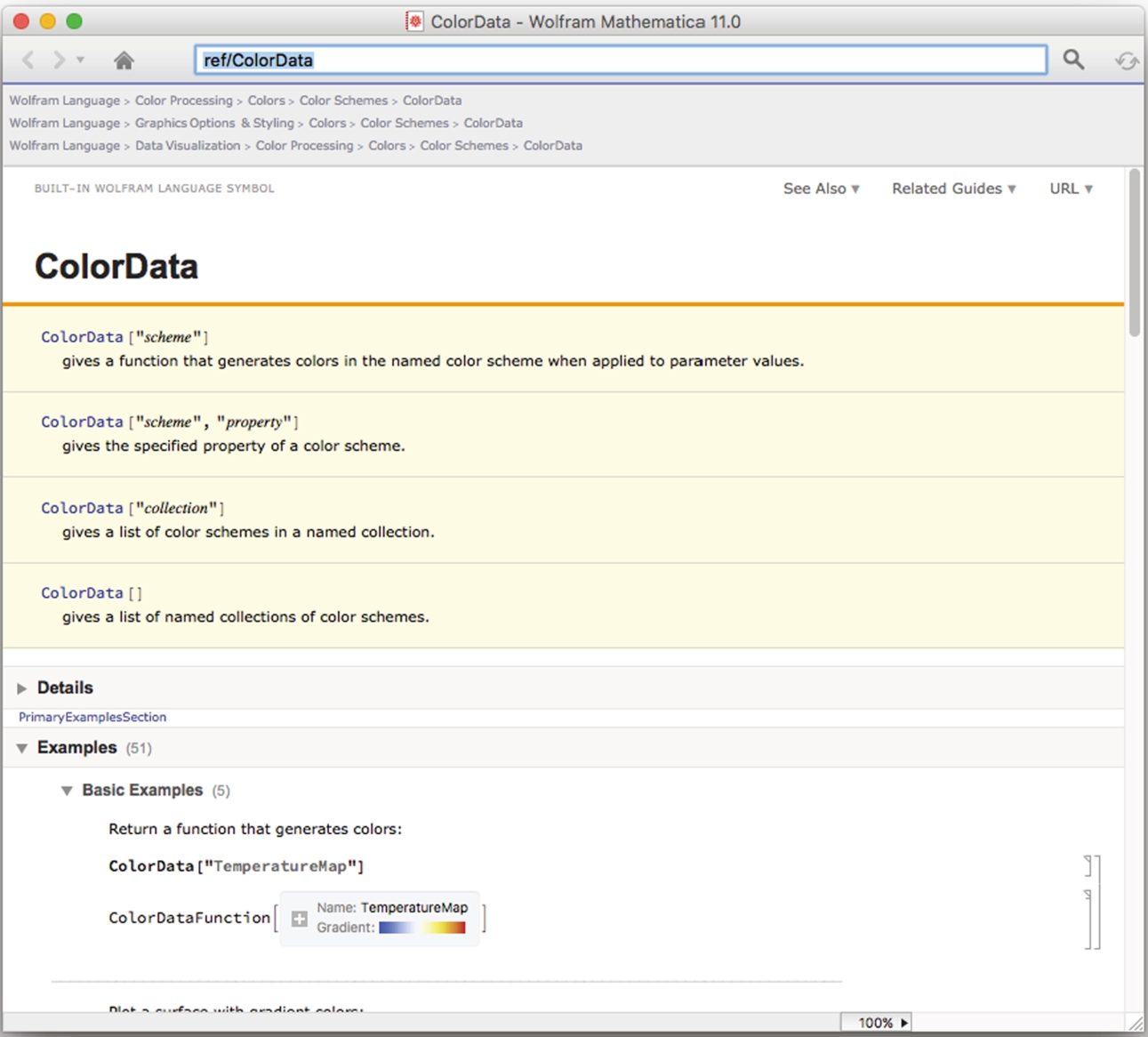
Task: Open the See Also dropdown
Action: coord(822,189)
